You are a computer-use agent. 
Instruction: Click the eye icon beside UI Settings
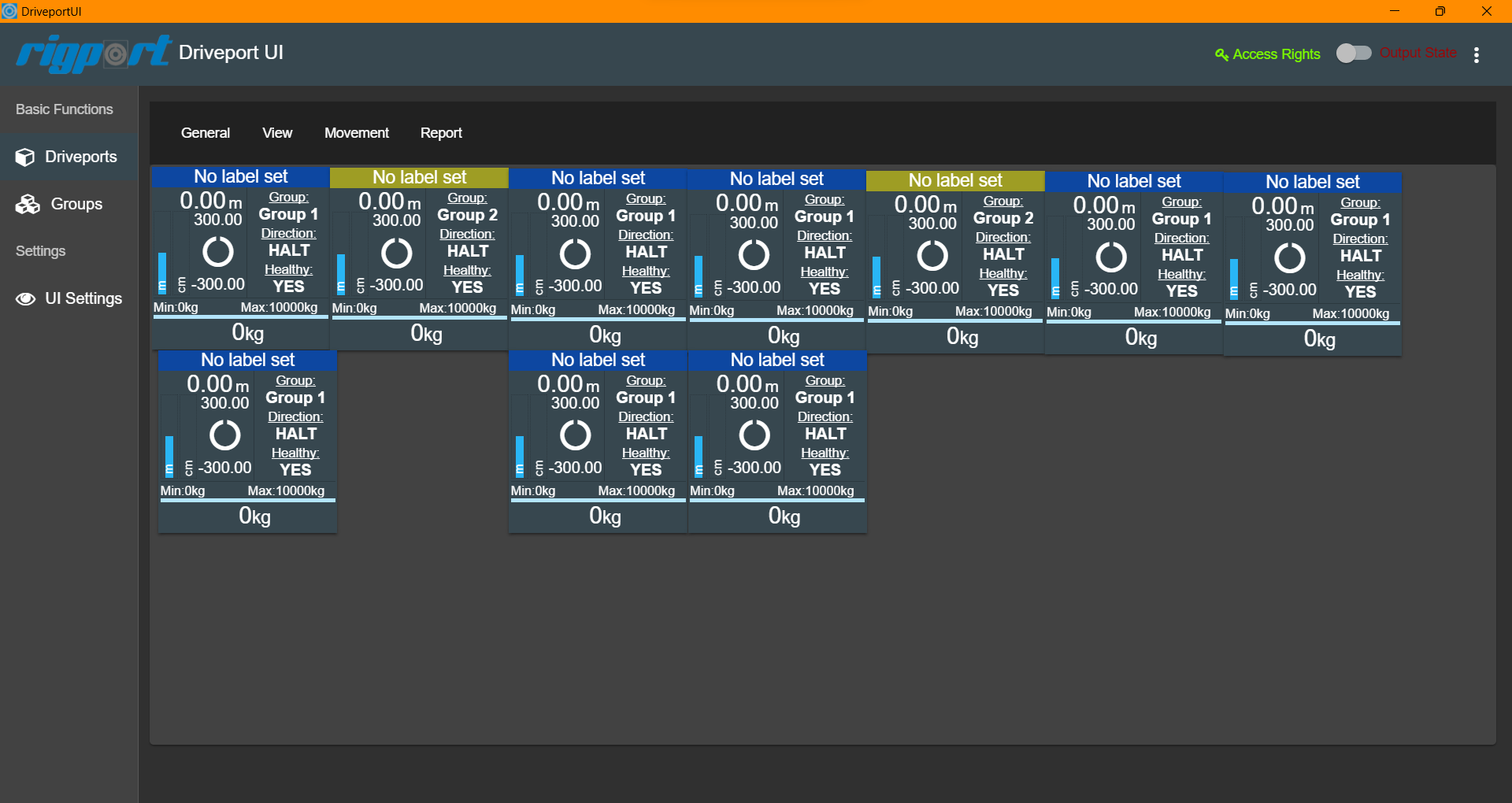(26, 299)
